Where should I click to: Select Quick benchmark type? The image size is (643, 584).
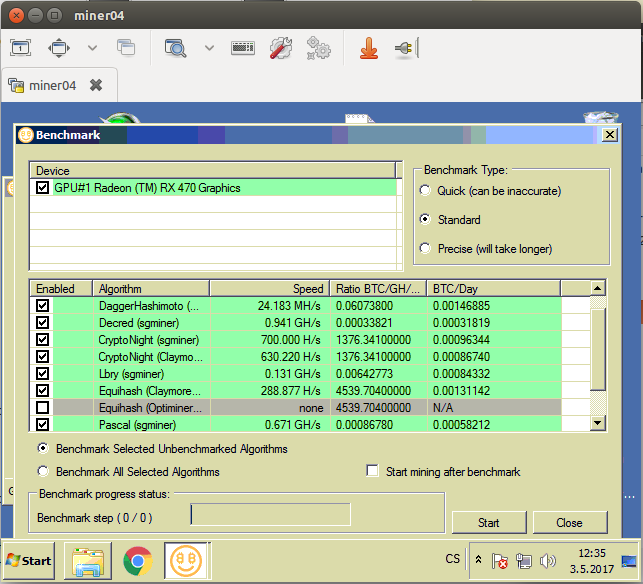coord(425,191)
